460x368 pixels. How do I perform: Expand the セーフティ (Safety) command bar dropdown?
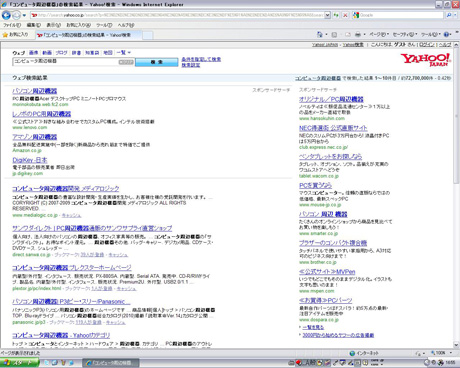(405, 34)
